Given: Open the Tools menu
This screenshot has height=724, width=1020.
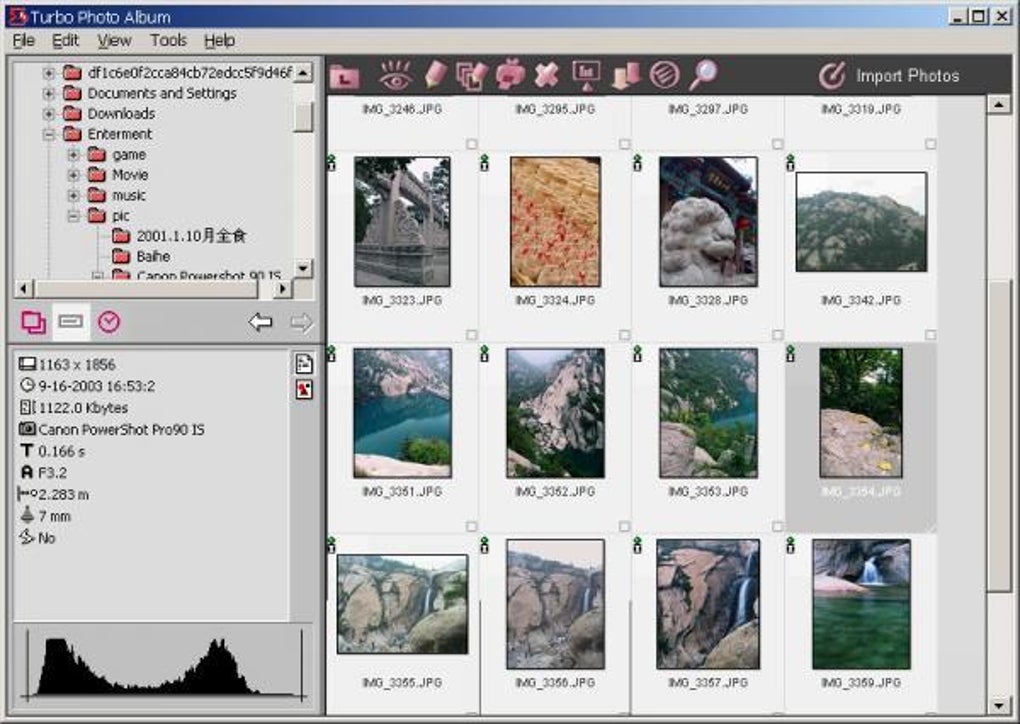Looking at the screenshot, I should (x=167, y=41).
